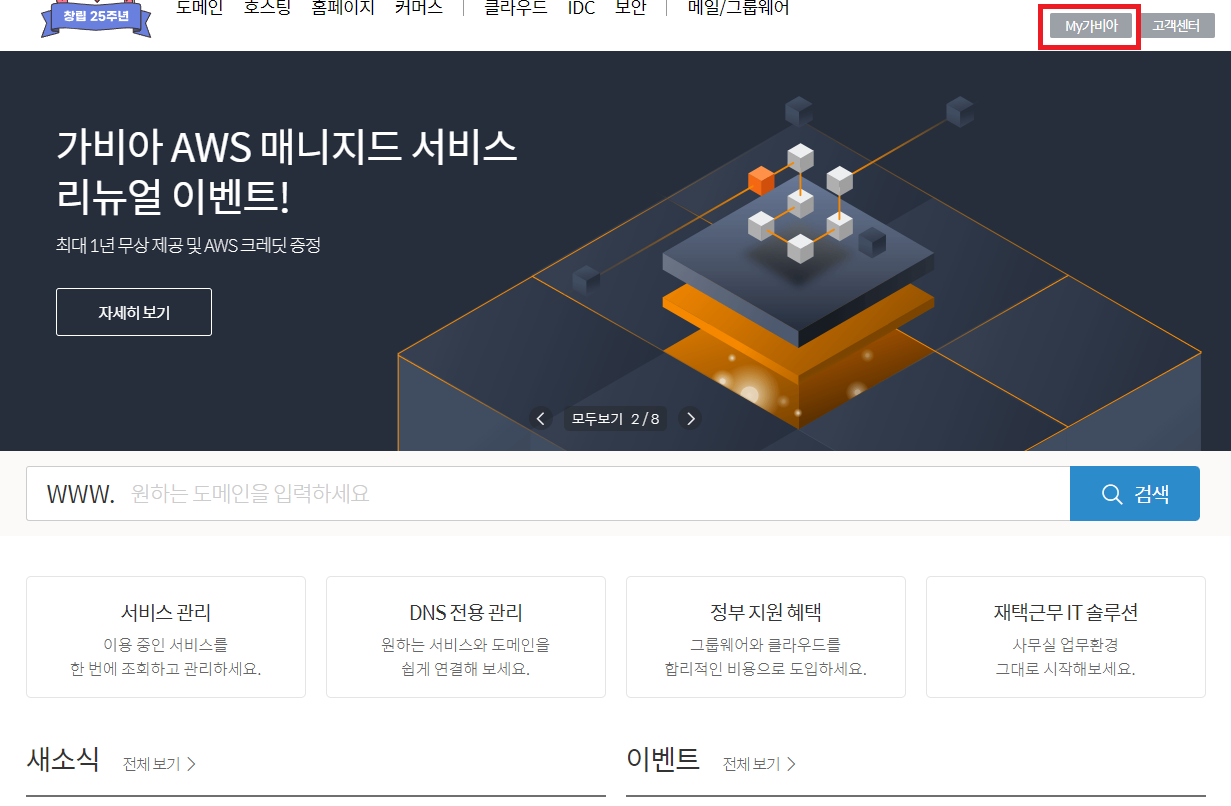Advance to the next banner slide arrow
The width and height of the screenshot is (1231, 806).
(x=690, y=418)
